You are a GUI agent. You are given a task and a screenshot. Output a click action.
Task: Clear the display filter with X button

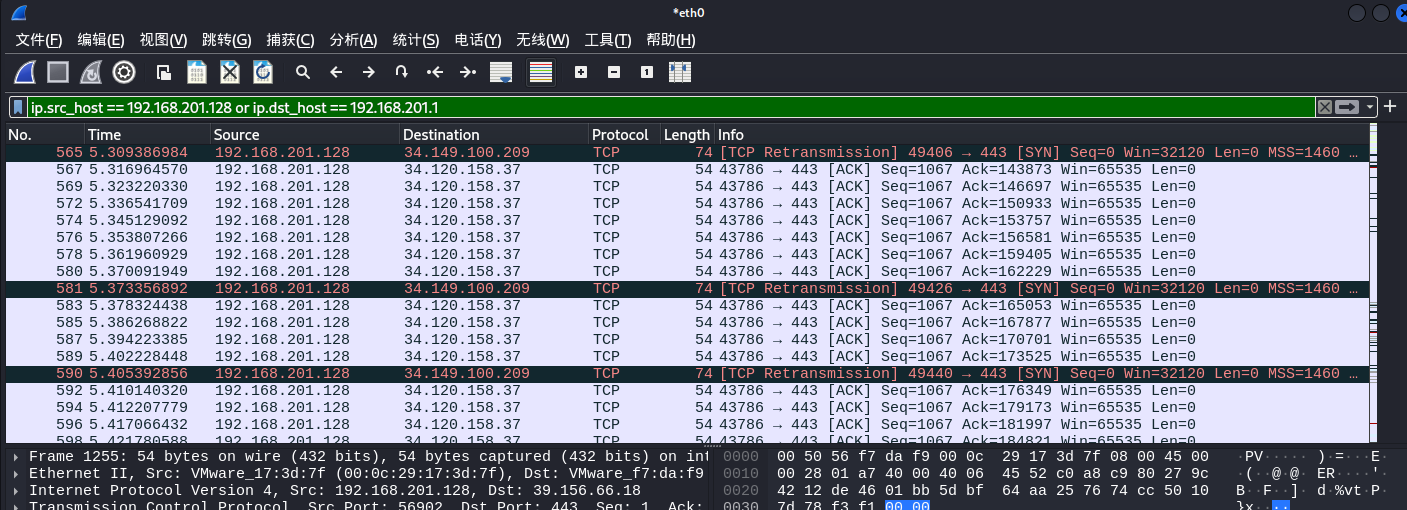(x=1325, y=107)
